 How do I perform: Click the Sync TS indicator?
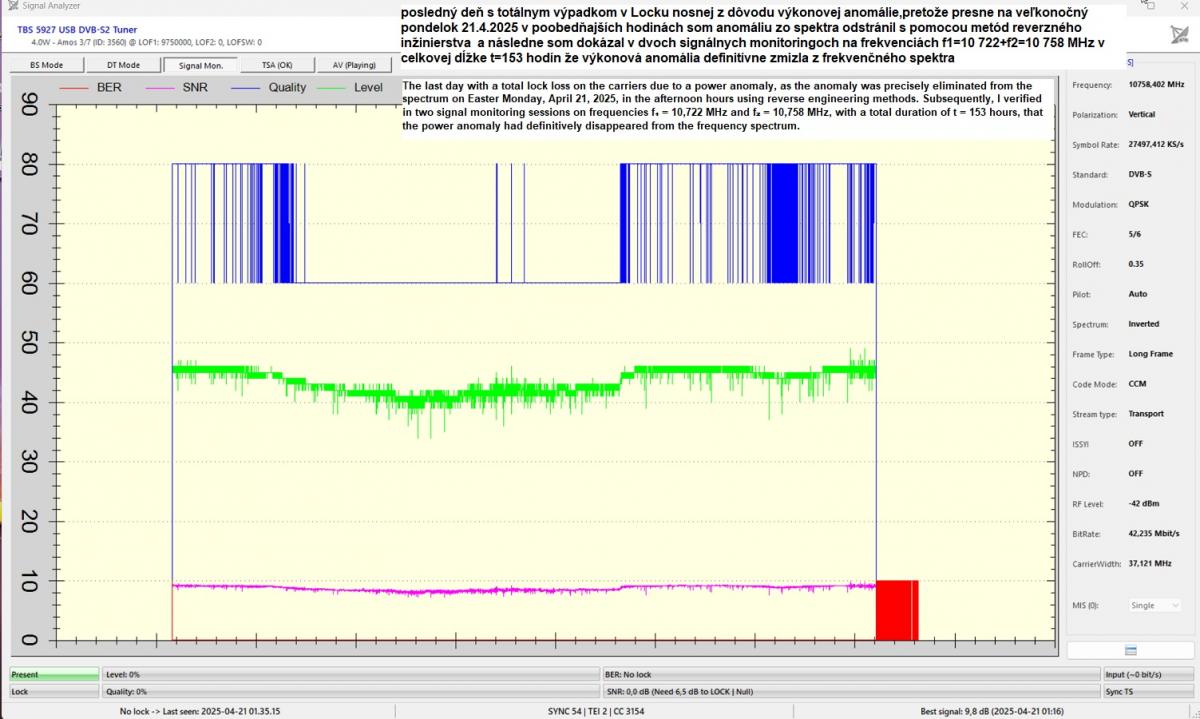click(1147, 691)
